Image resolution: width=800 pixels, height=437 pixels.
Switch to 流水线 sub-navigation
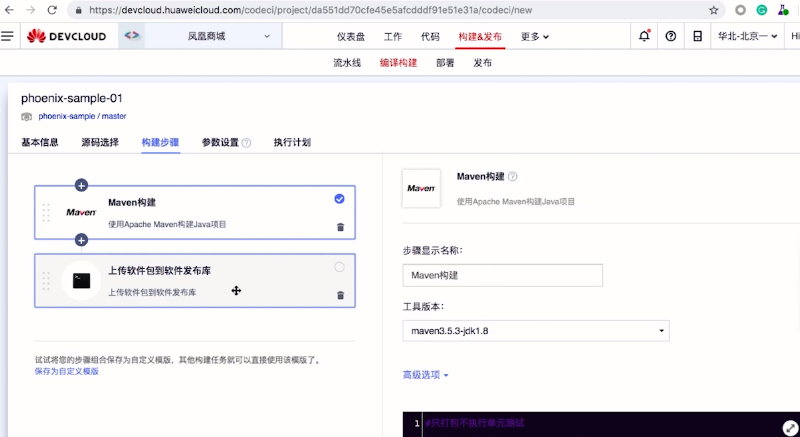(347, 63)
